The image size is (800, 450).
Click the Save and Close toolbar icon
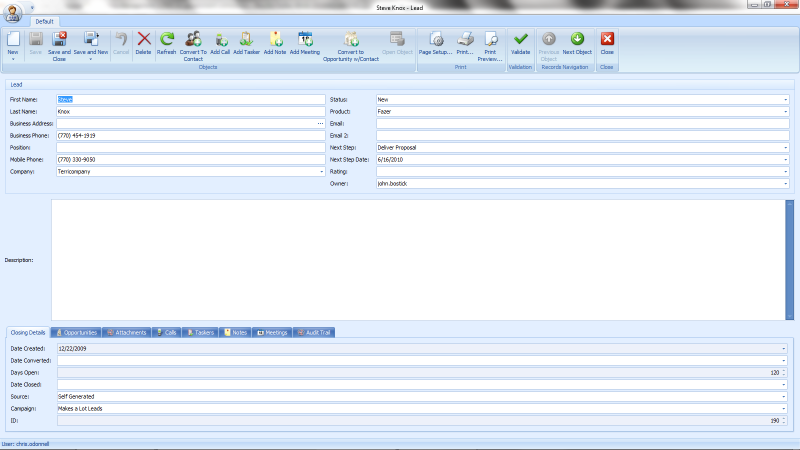click(x=59, y=41)
